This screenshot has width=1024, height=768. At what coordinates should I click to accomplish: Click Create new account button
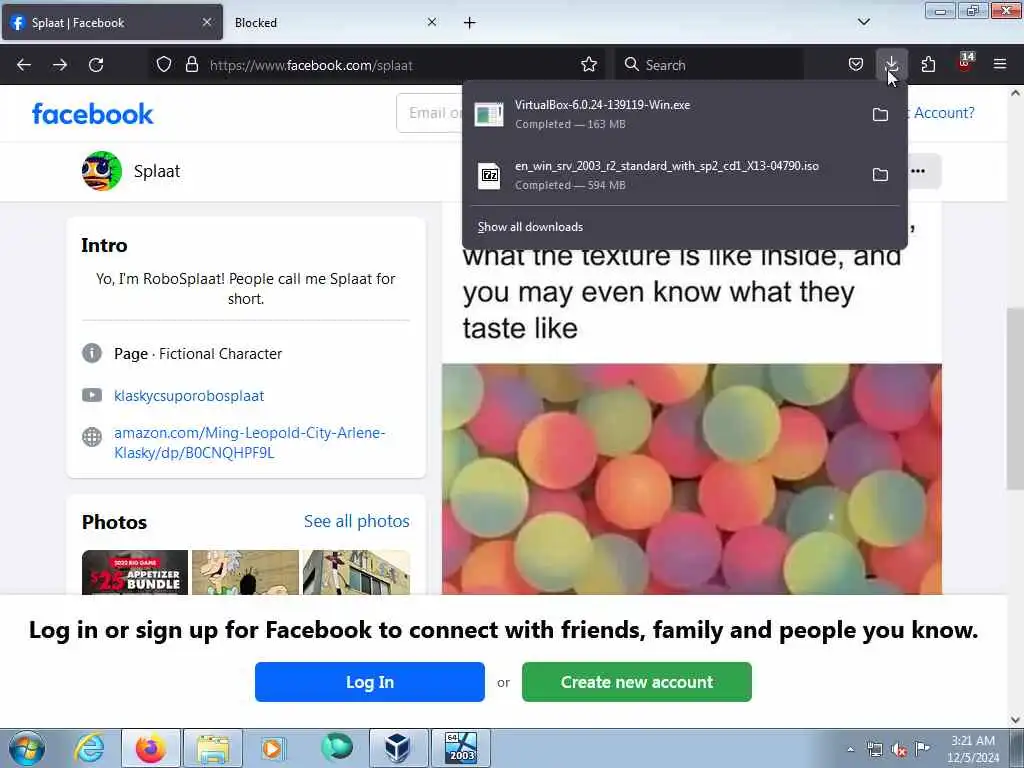click(x=637, y=682)
